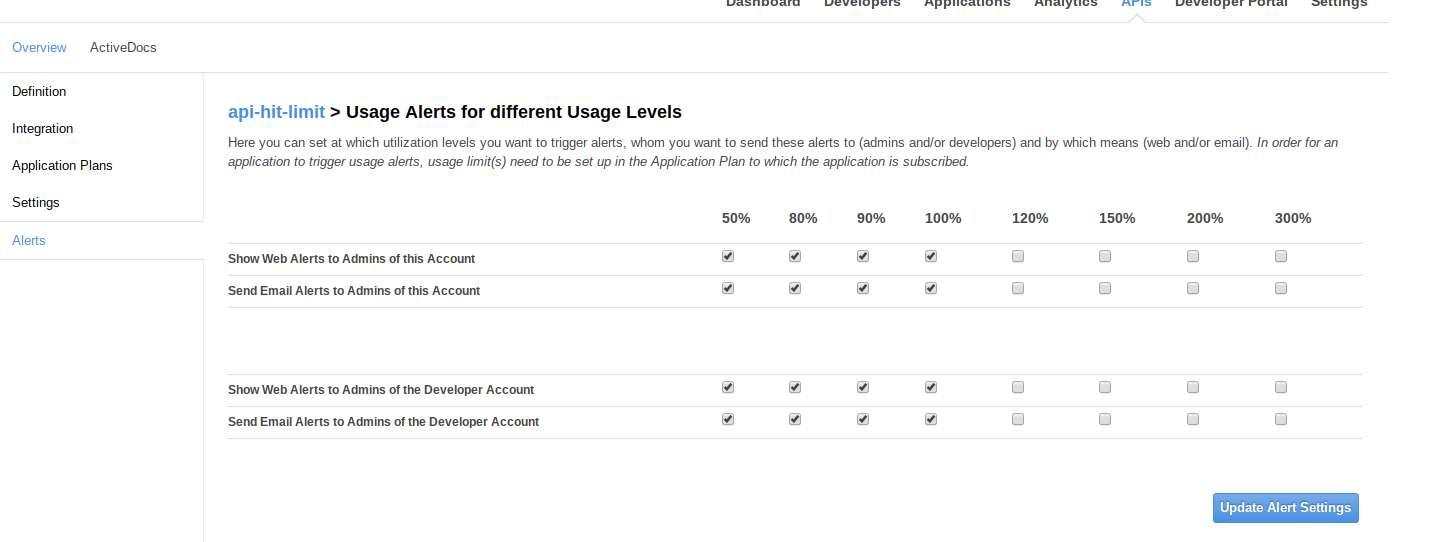Viewport: 1437px width, 542px height.
Task: Enable 120% web alerts for account admins
Action: click(x=1018, y=257)
